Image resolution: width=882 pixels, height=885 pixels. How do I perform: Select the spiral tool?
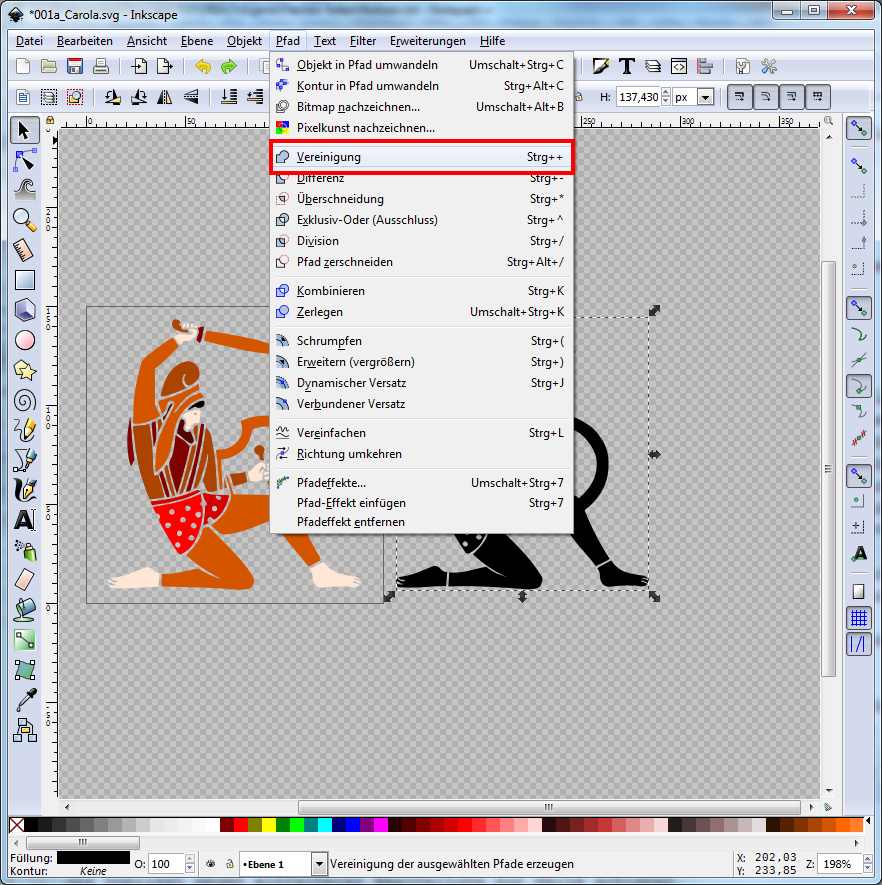pyautogui.click(x=24, y=401)
